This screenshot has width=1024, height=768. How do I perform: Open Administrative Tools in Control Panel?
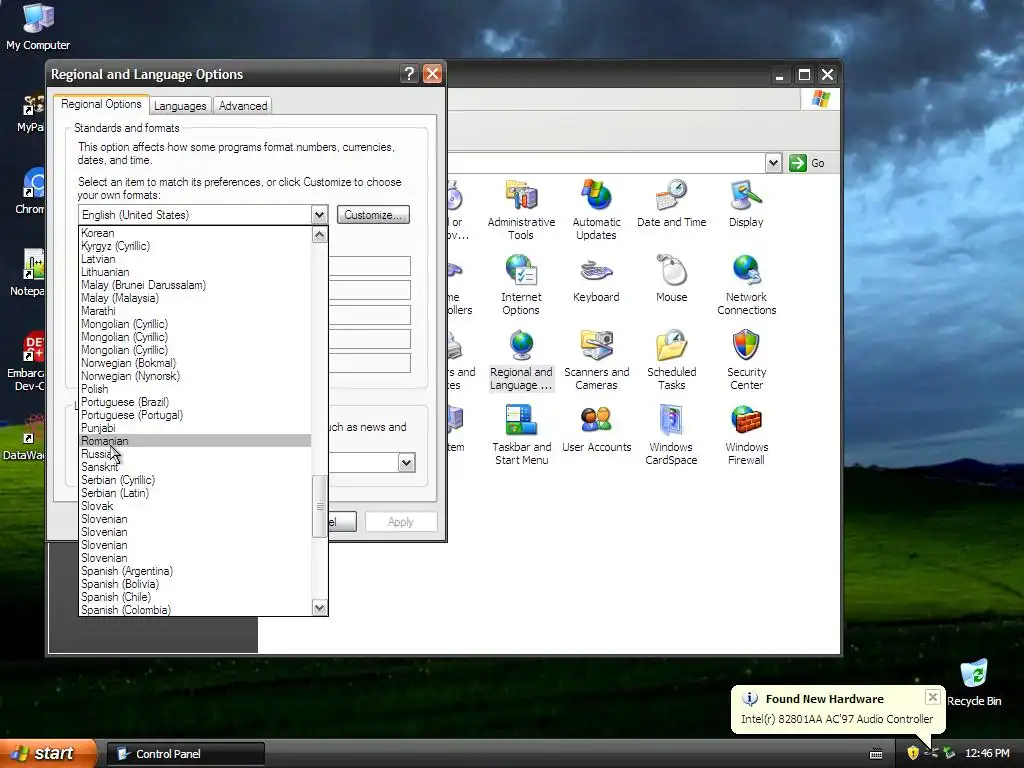pos(521,209)
